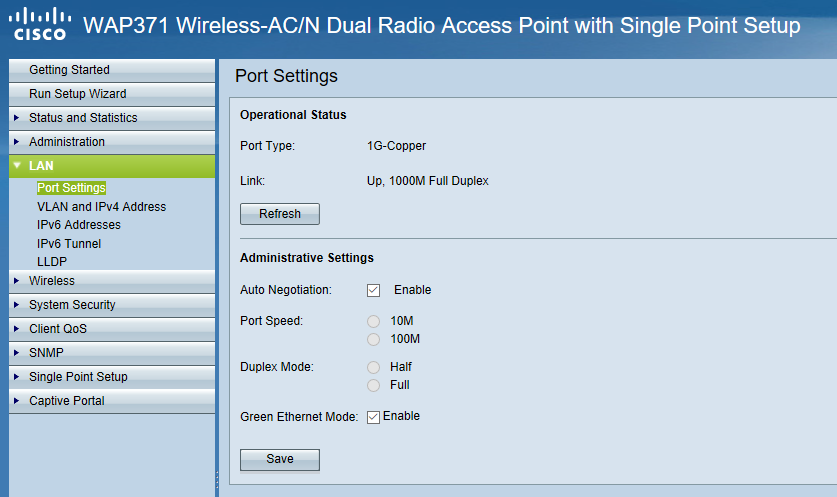Image resolution: width=837 pixels, height=497 pixels.
Task: Expand the Wireless section arrow
Action: [17, 280]
